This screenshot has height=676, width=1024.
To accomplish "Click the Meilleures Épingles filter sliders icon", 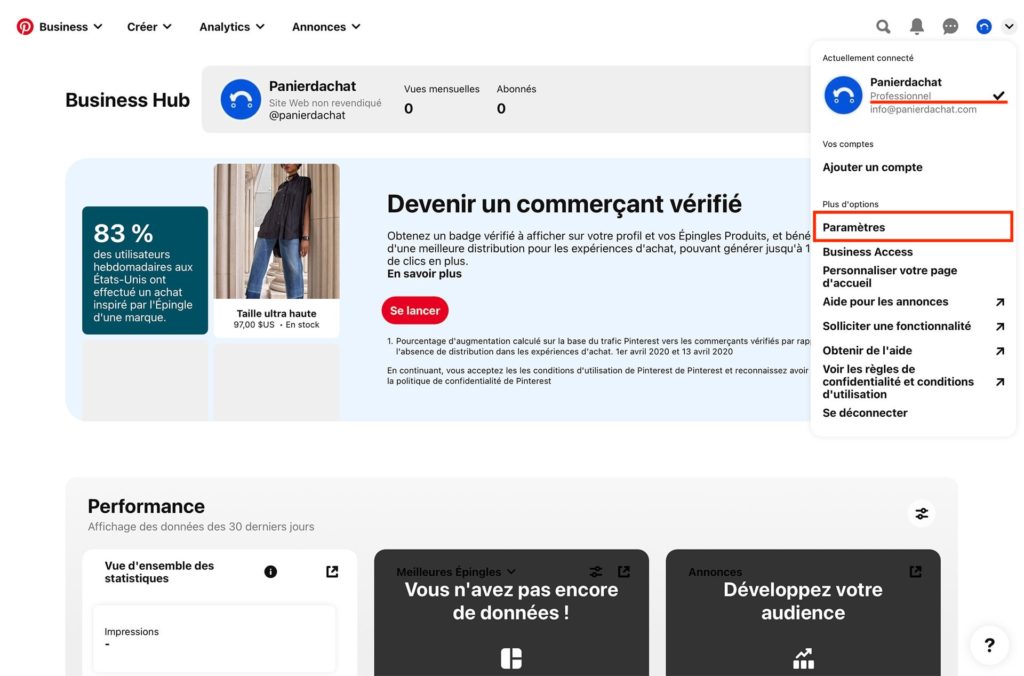I will [596, 572].
